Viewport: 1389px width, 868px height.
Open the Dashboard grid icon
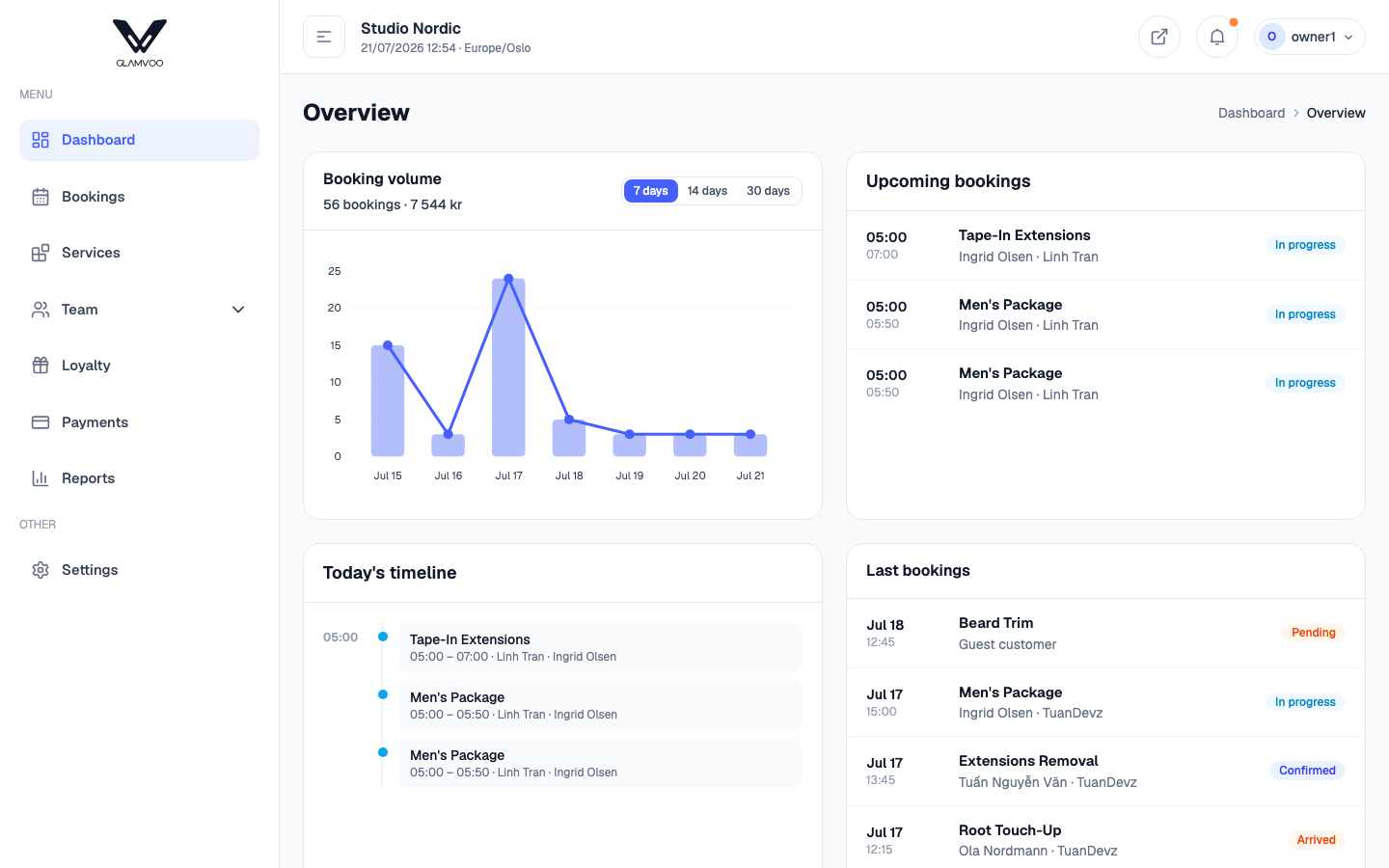pos(41,140)
